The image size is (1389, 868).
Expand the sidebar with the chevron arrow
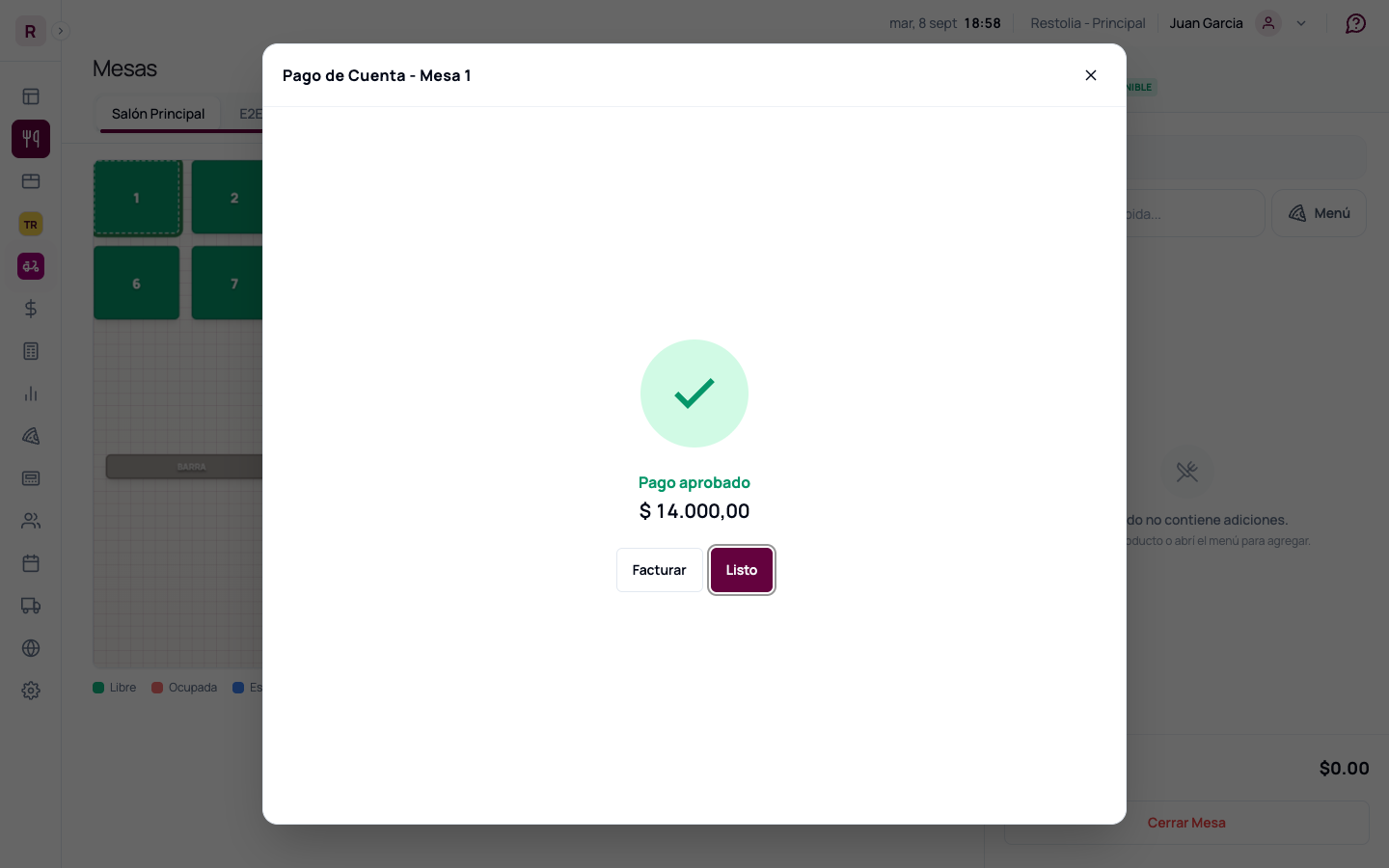coord(61,31)
